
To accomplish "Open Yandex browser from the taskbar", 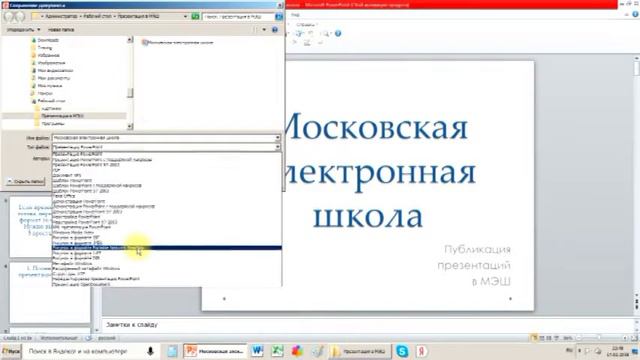I will 422,351.
